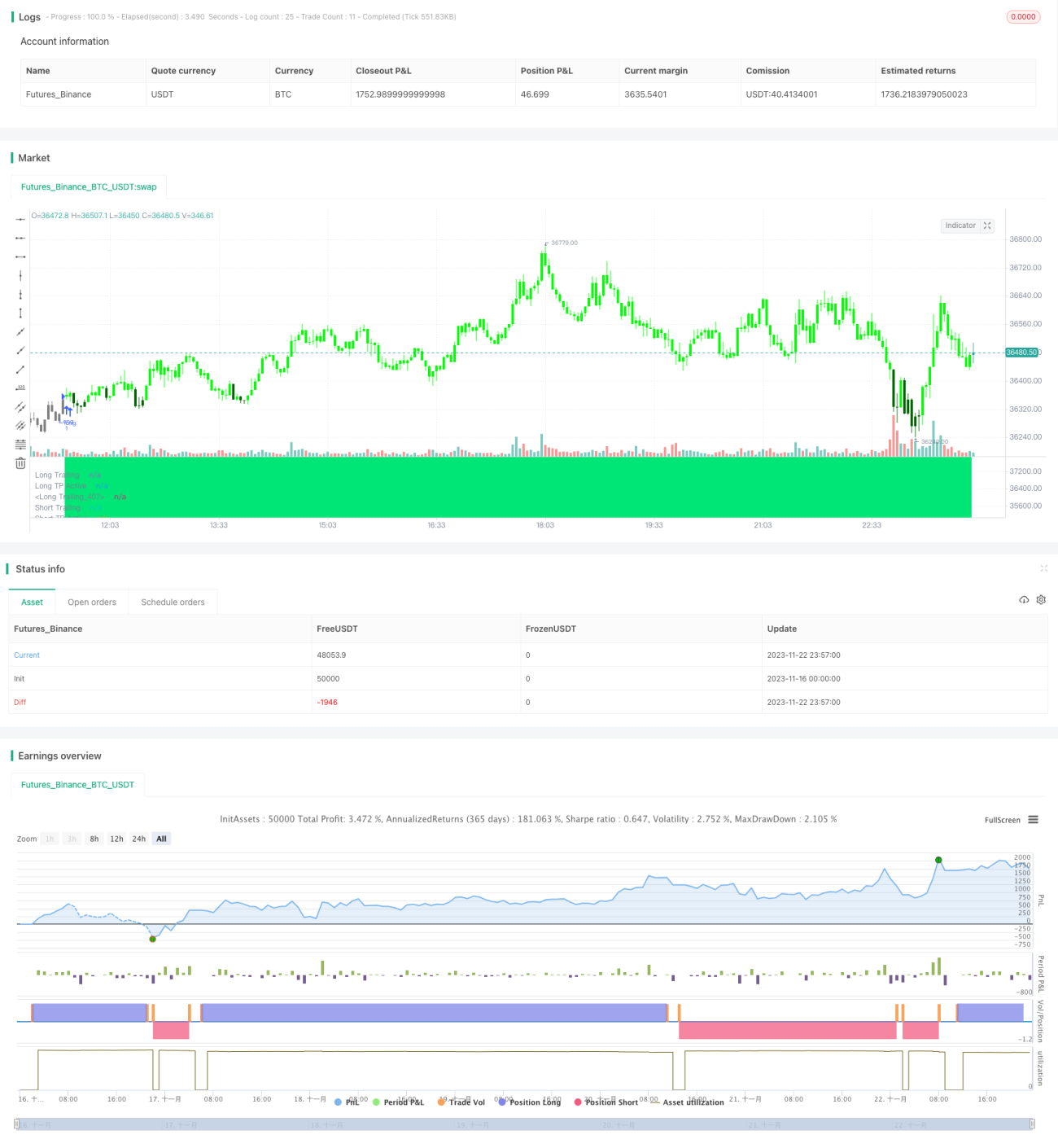Delete all drawings with the trash icon
This screenshot has height=1148, width=1058.
pyautogui.click(x=20, y=463)
